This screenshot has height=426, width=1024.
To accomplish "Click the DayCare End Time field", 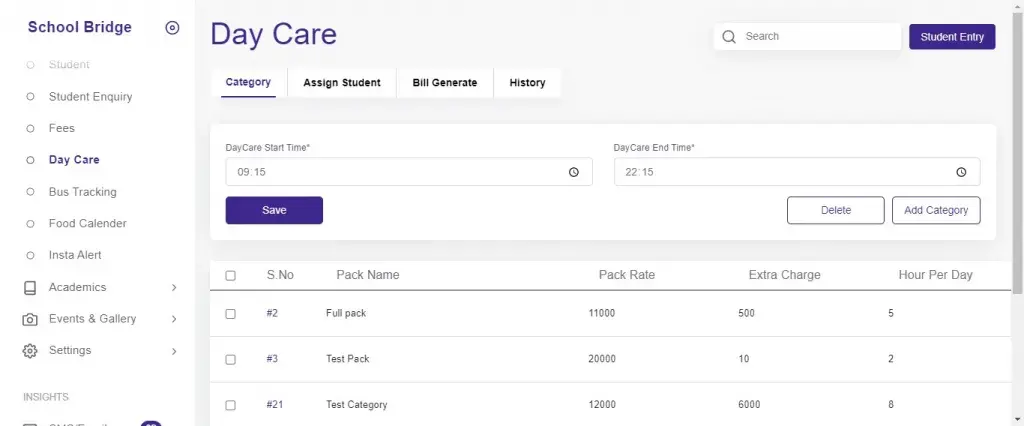I will pyautogui.click(x=797, y=172).
